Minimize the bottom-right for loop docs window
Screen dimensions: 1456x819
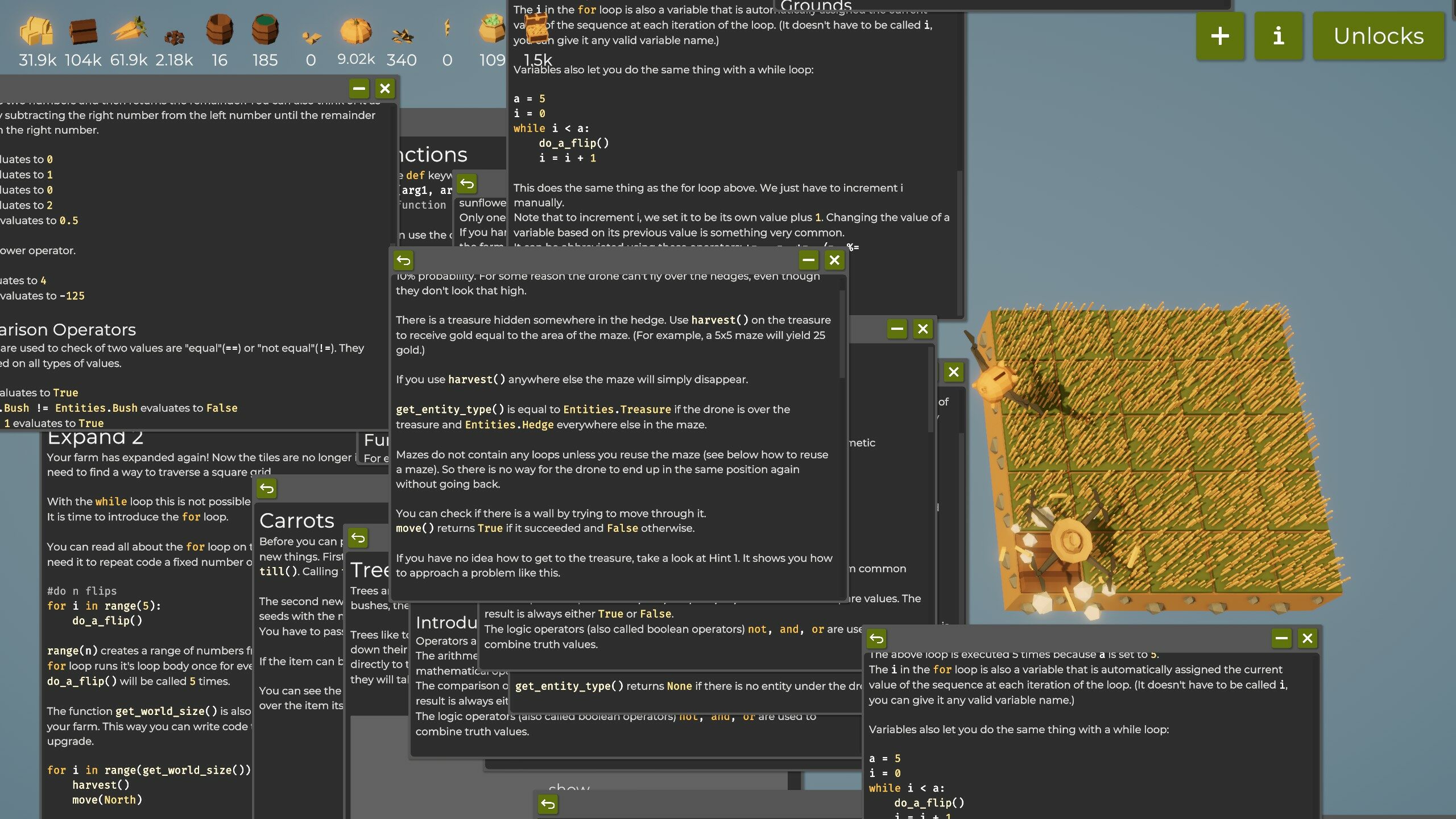point(1281,638)
